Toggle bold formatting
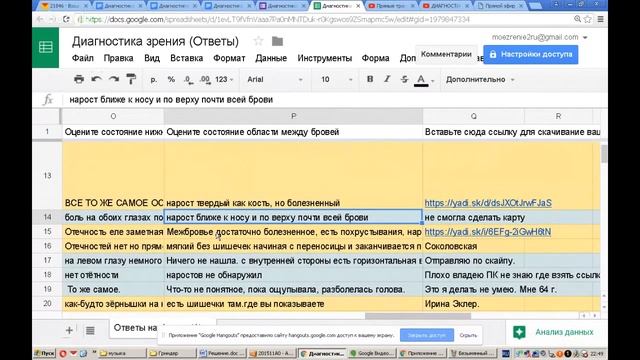Image resolution: width=640 pixels, height=360 pixels. click(370, 79)
